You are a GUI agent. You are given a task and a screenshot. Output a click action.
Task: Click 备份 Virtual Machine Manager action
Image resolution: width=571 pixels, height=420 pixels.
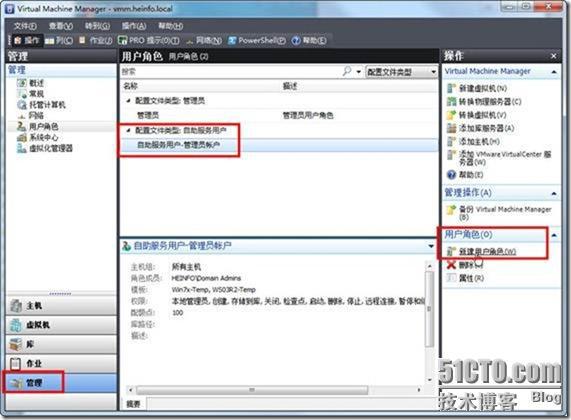499,213
